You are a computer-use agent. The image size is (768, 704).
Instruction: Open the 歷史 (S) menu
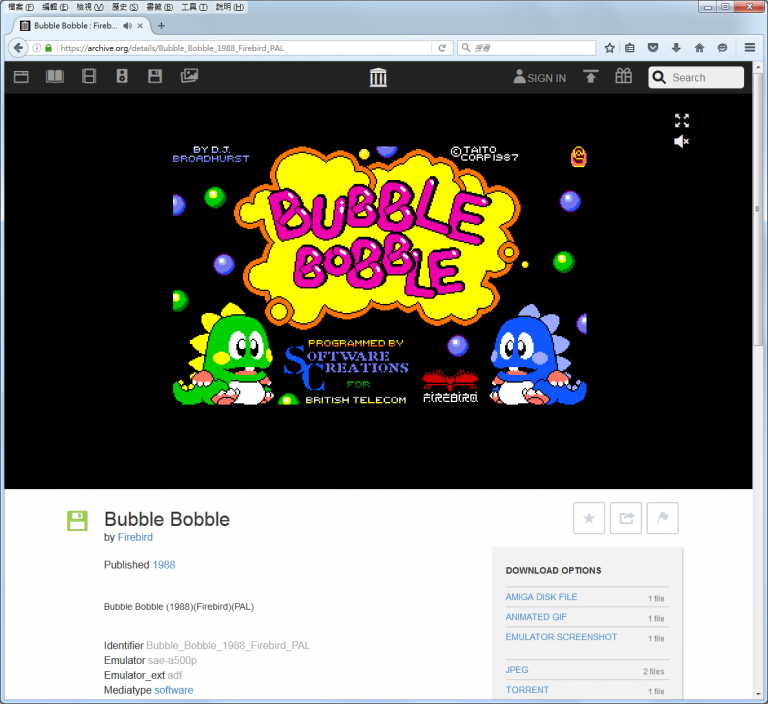coord(125,7)
